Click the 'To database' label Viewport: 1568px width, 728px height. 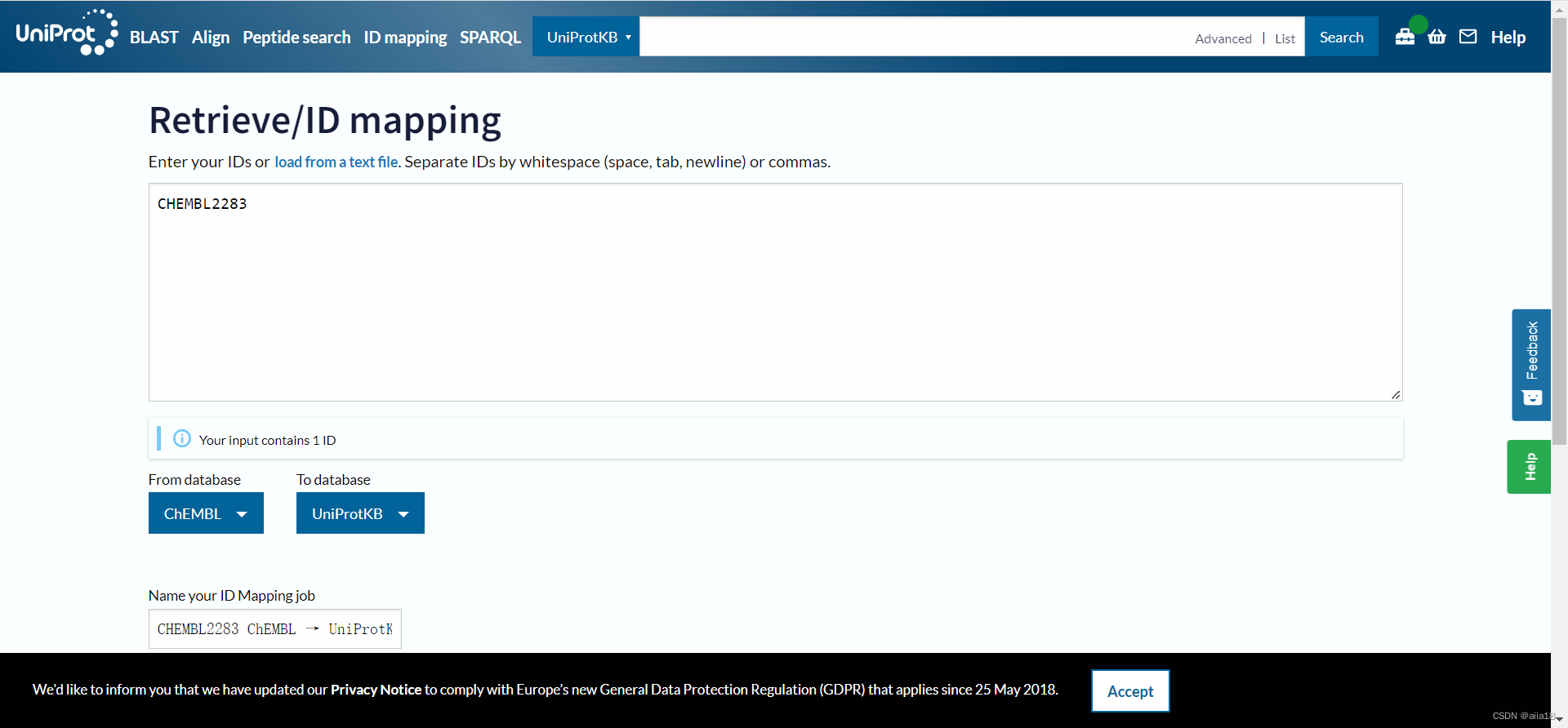point(333,480)
